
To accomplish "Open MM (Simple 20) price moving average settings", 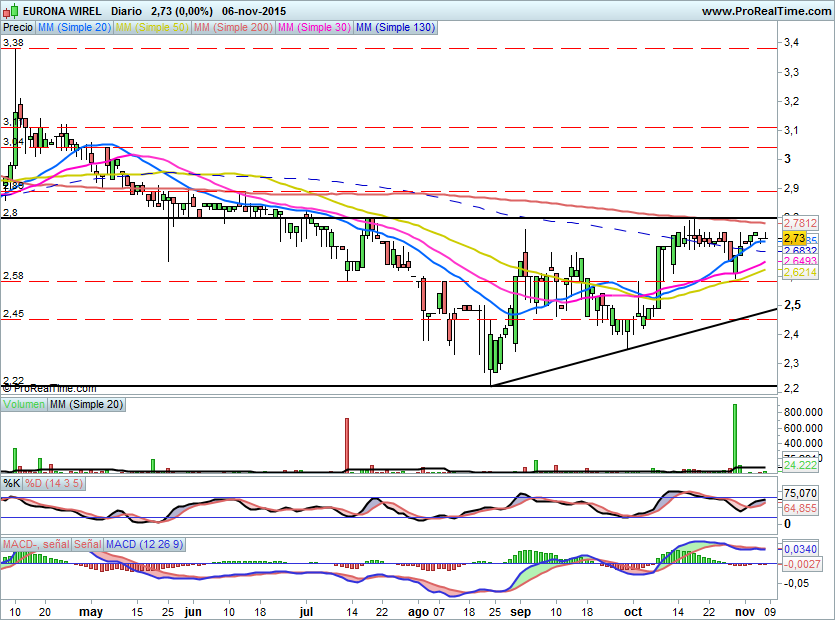I will tap(73, 28).
